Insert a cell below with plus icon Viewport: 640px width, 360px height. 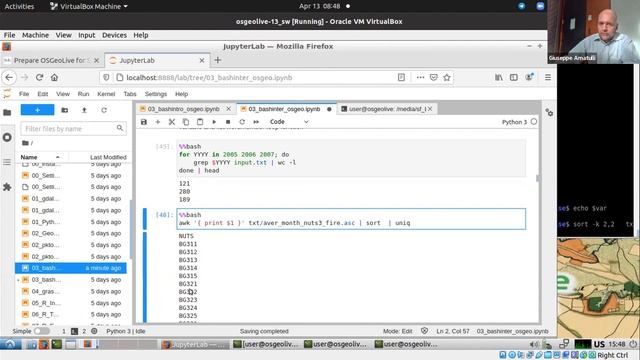click(158, 122)
